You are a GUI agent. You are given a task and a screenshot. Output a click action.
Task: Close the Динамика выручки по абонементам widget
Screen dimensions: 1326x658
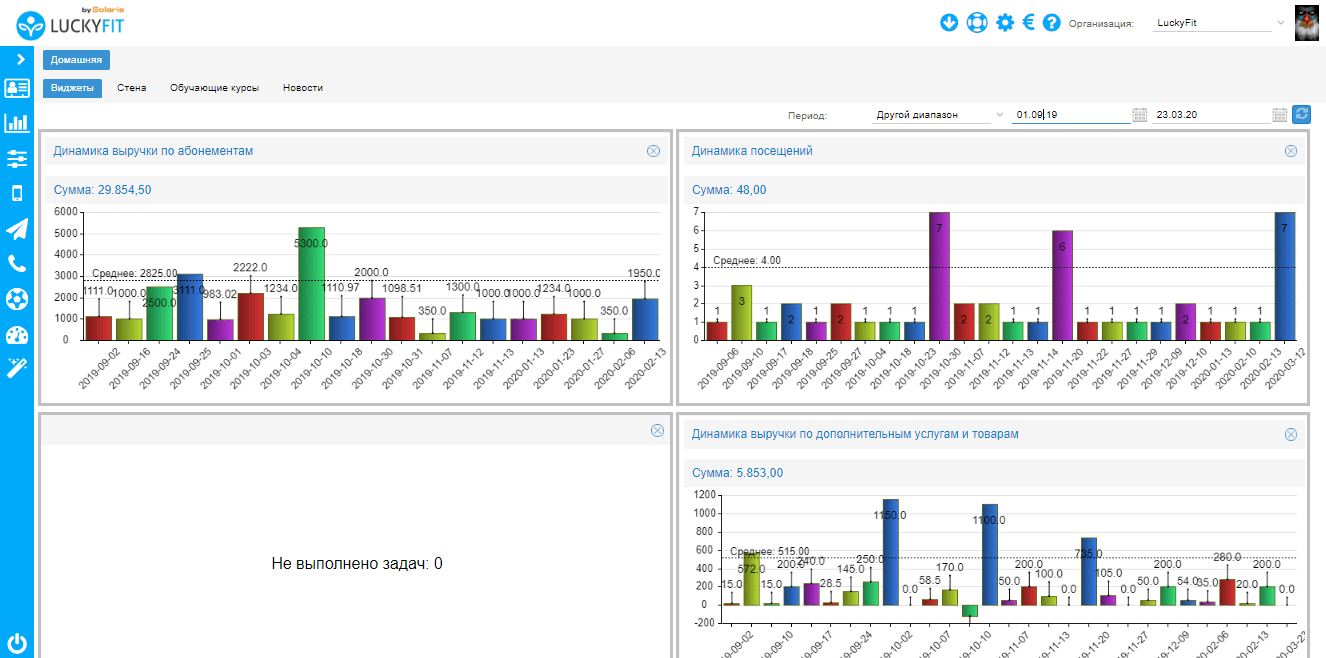tap(653, 151)
